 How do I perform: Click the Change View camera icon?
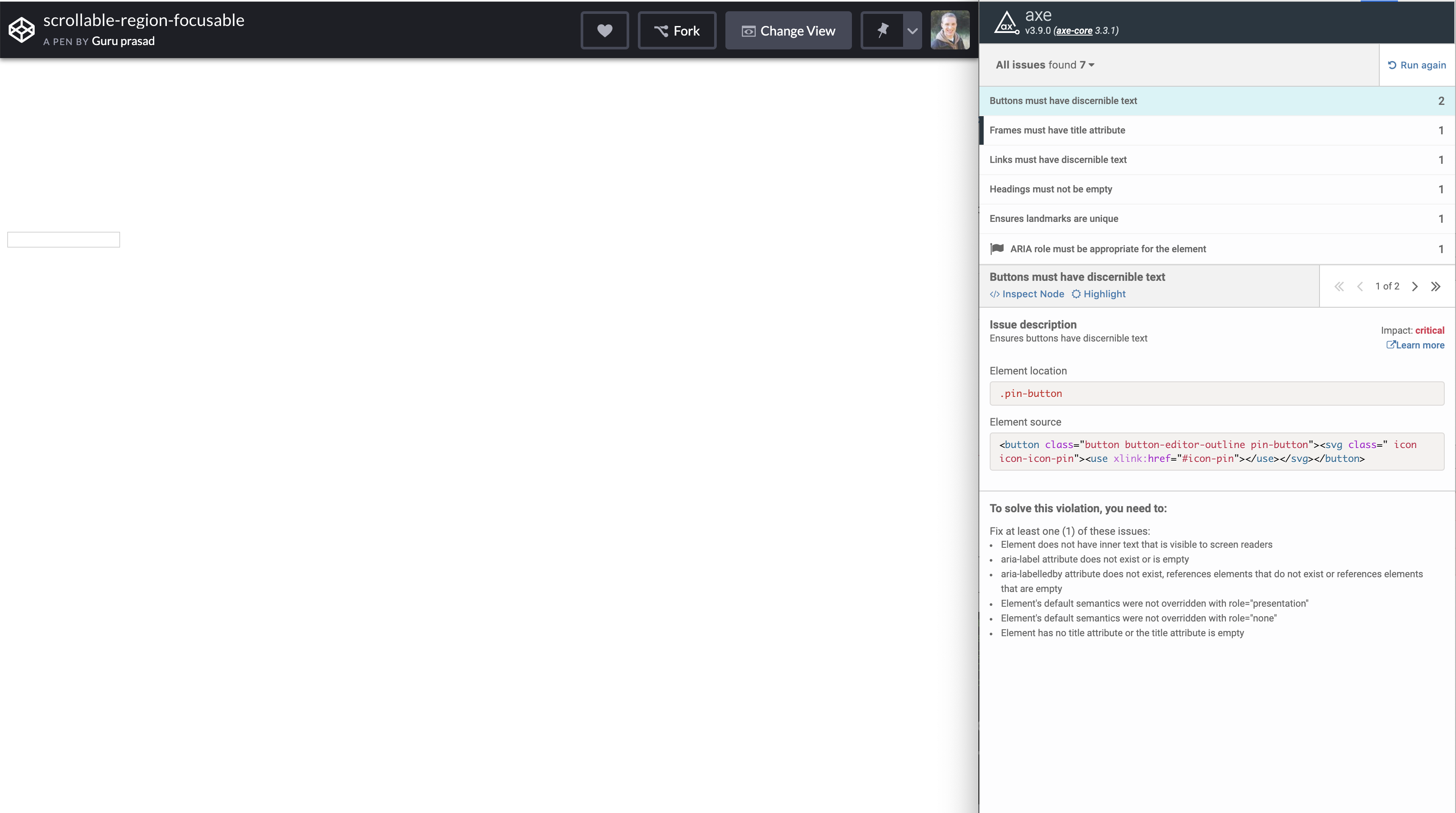tap(748, 32)
